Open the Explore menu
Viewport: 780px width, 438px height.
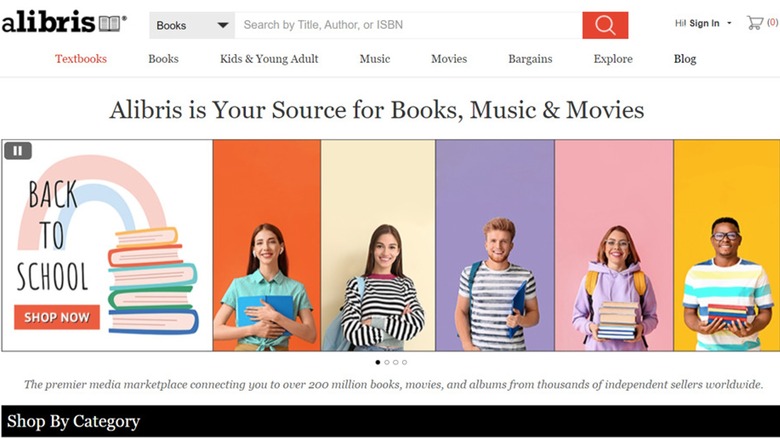pos(613,59)
